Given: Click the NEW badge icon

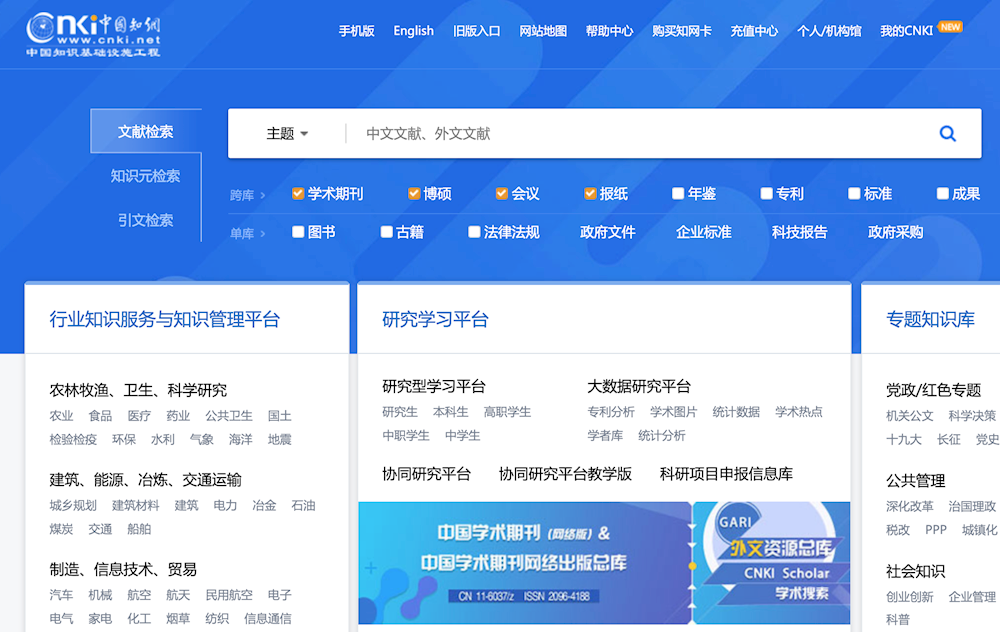Looking at the screenshot, I should pos(950,27).
